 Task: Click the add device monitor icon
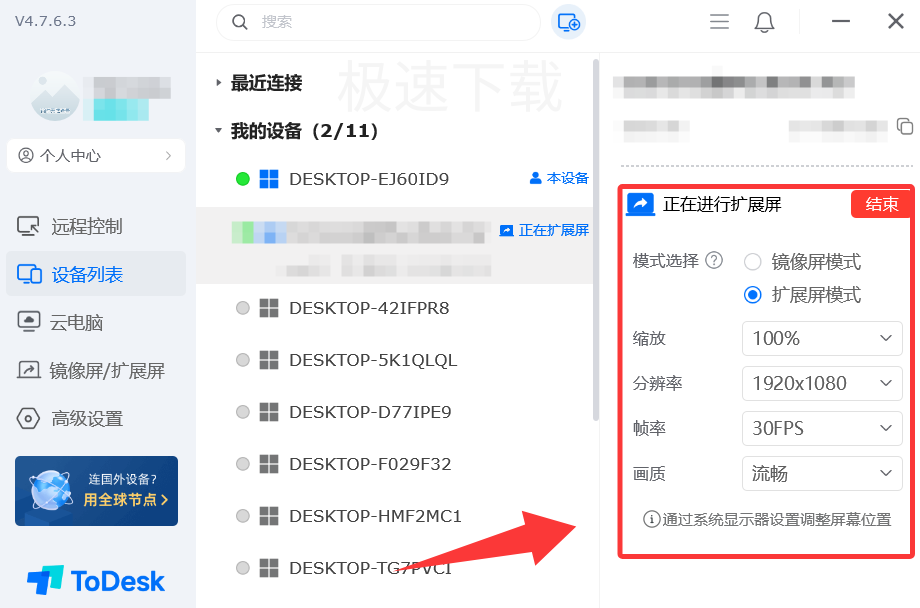pyautogui.click(x=568, y=22)
